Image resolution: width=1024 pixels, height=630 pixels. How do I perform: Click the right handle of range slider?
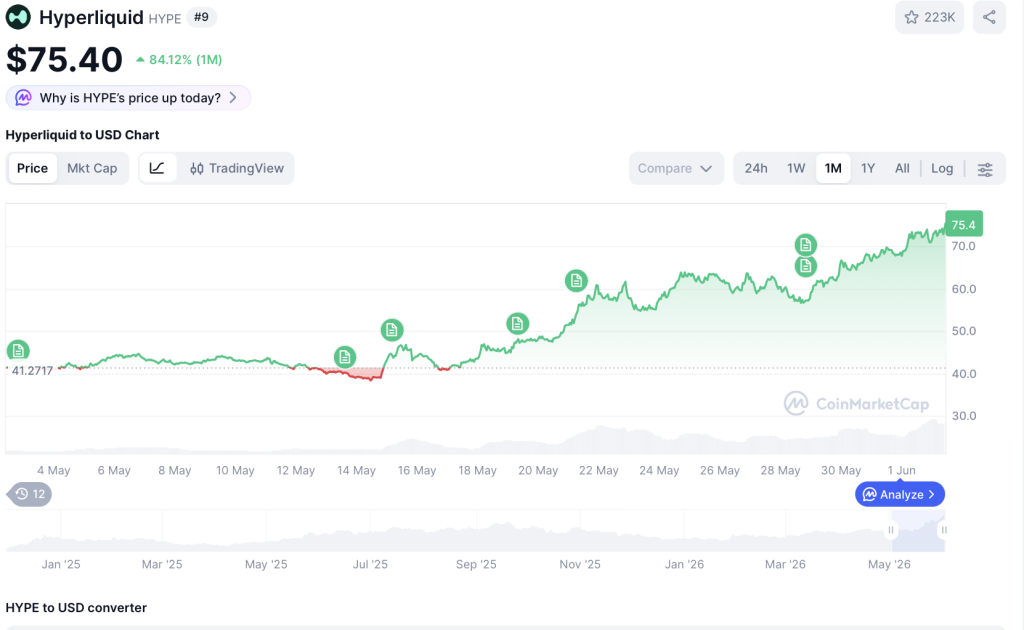pos(943,530)
